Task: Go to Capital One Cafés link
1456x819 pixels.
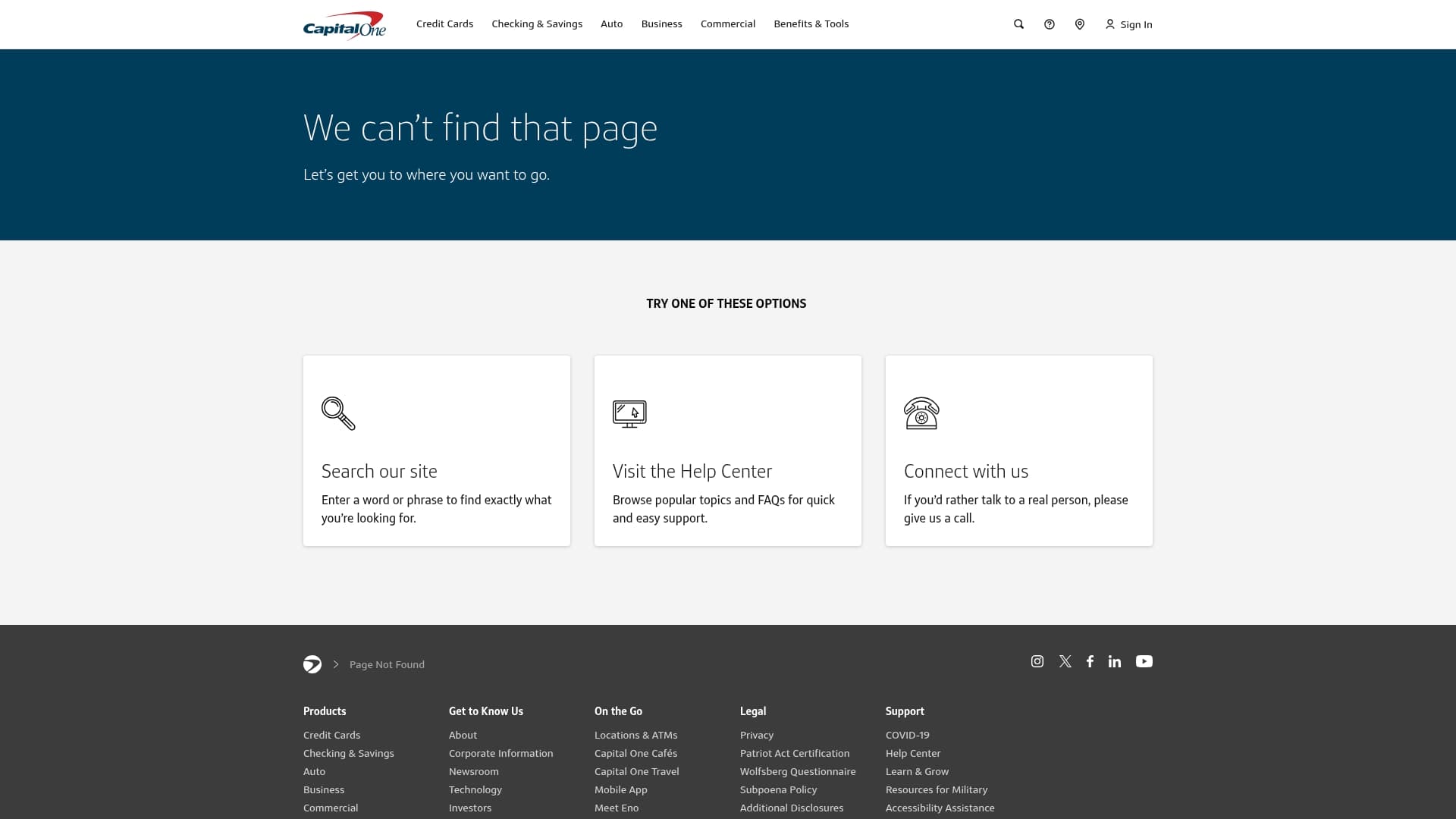Action: (635, 754)
